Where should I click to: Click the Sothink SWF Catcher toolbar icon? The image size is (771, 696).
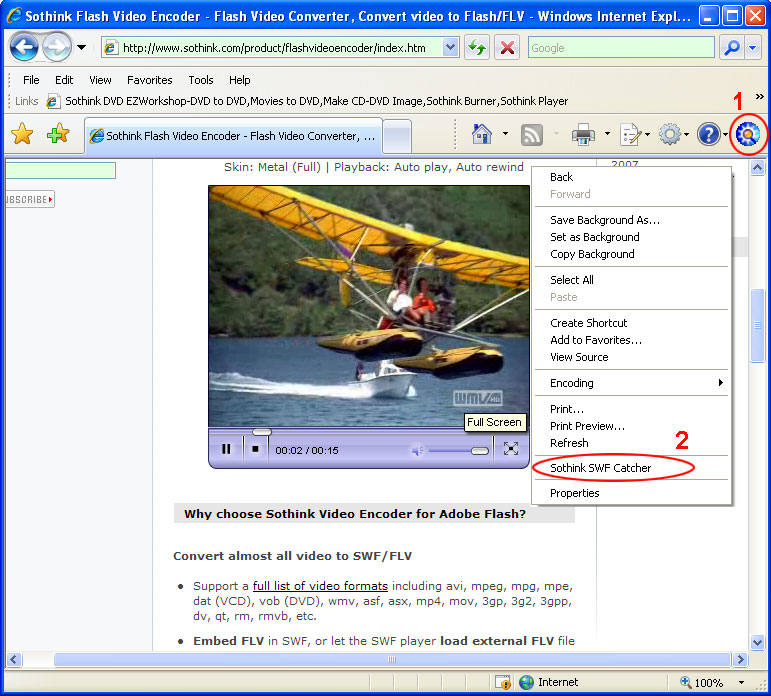pyautogui.click(x=747, y=134)
